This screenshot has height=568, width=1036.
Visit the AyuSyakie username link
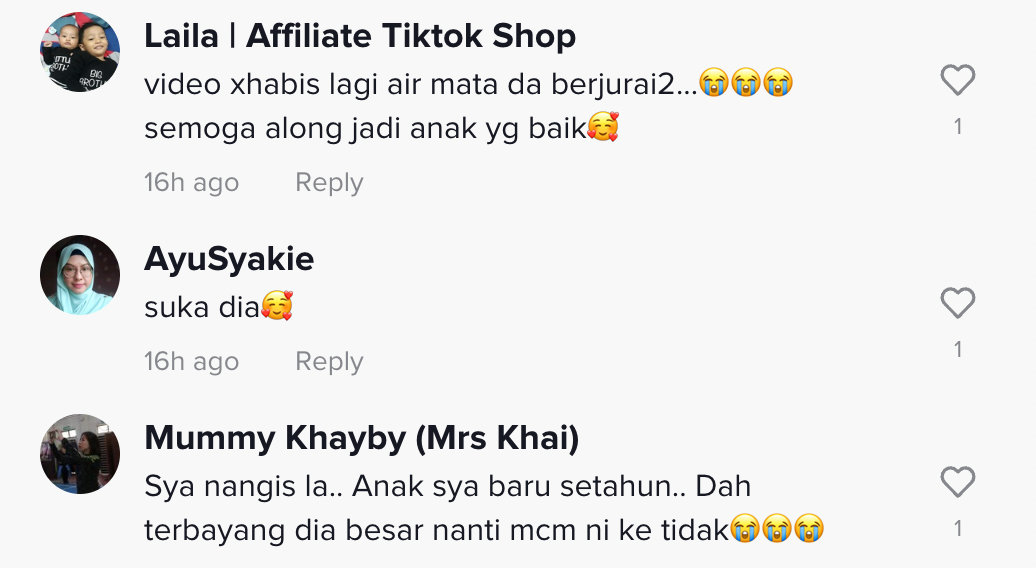pyautogui.click(x=229, y=259)
